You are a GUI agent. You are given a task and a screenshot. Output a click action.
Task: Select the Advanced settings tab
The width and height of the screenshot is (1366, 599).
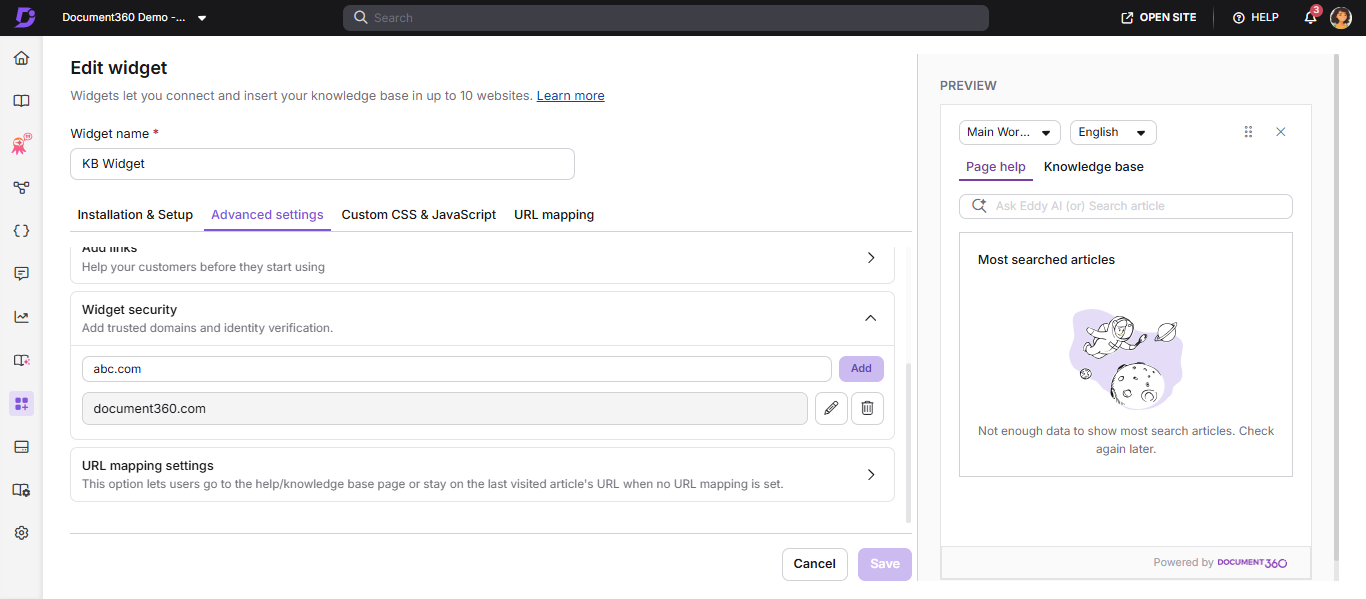point(267,214)
